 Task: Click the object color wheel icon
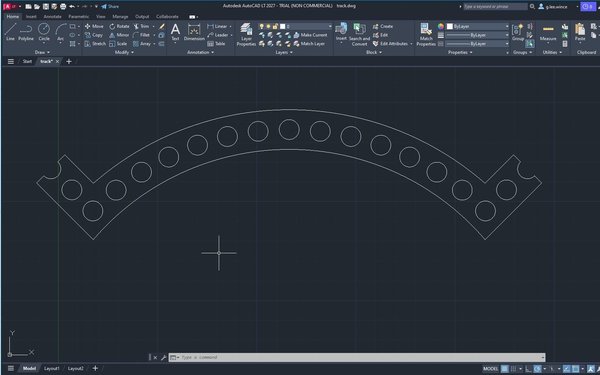click(x=441, y=26)
